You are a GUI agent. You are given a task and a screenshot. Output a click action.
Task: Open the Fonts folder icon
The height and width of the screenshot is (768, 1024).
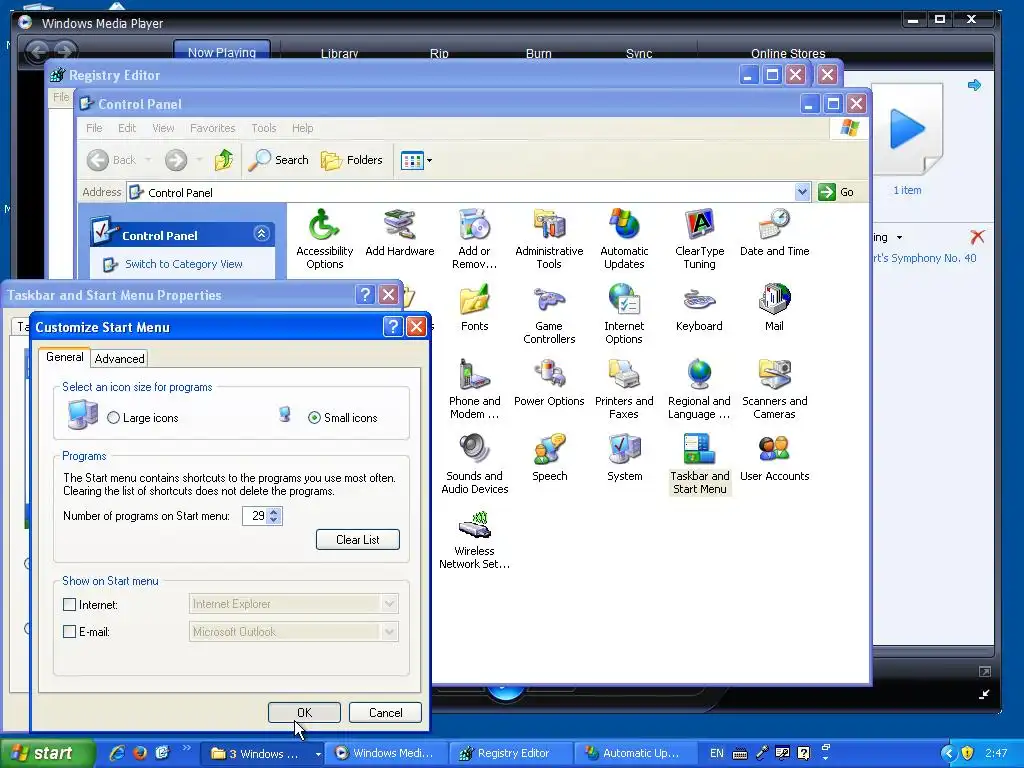click(x=474, y=308)
